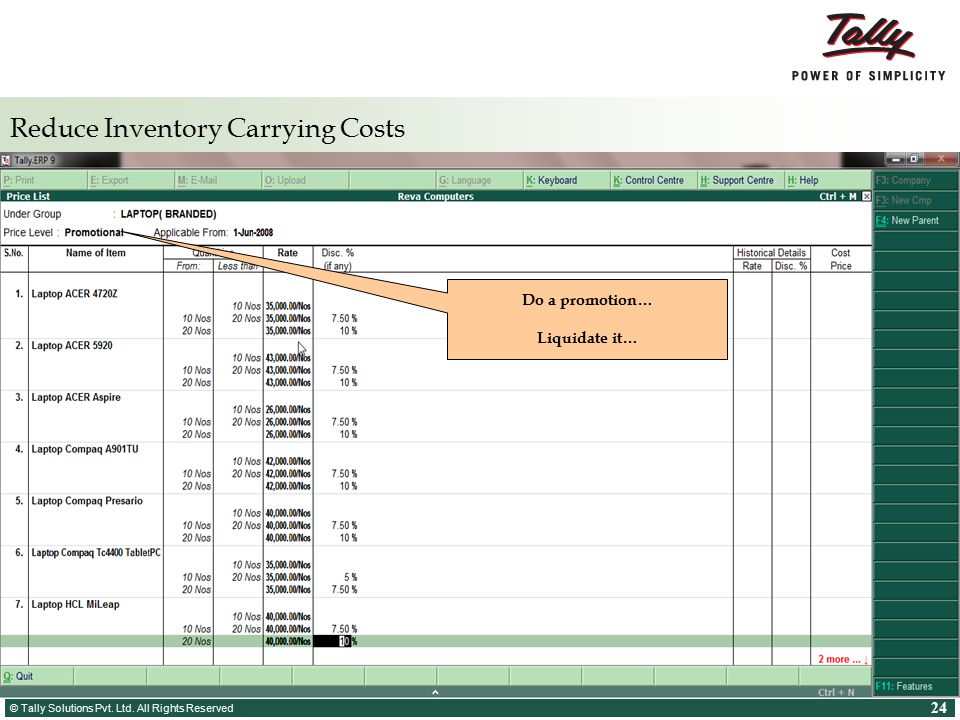Click 5 % discount for Compaq Tc4400

click(351, 577)
